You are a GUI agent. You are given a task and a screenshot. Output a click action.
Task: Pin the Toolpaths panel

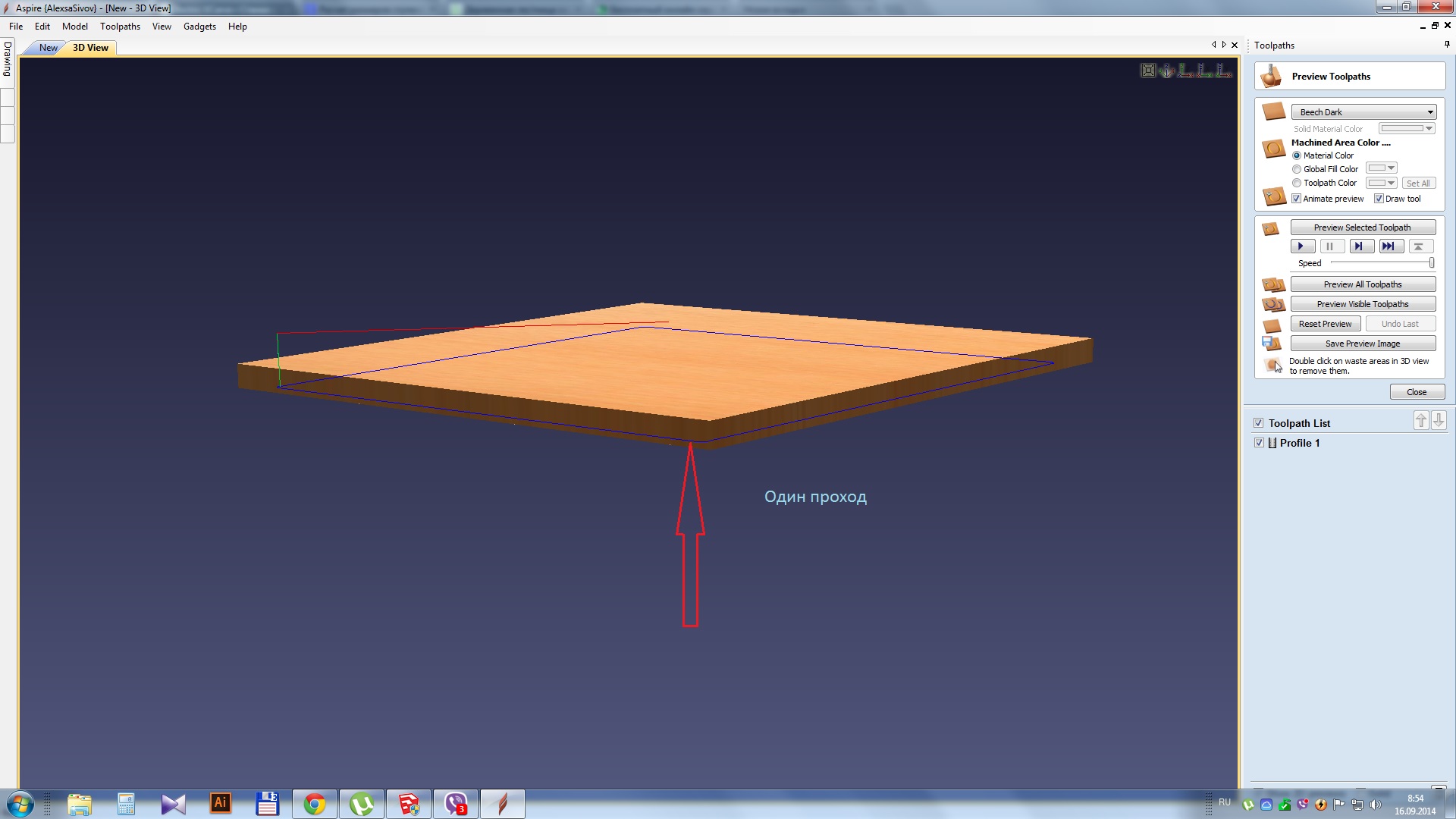(x=1447, y=45)
